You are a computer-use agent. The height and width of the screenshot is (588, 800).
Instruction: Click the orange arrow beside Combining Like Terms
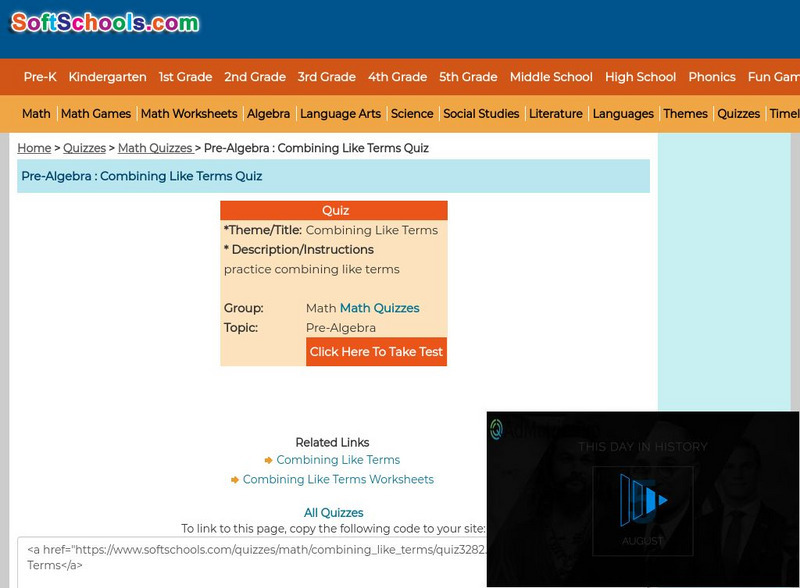tap(268, 460)
